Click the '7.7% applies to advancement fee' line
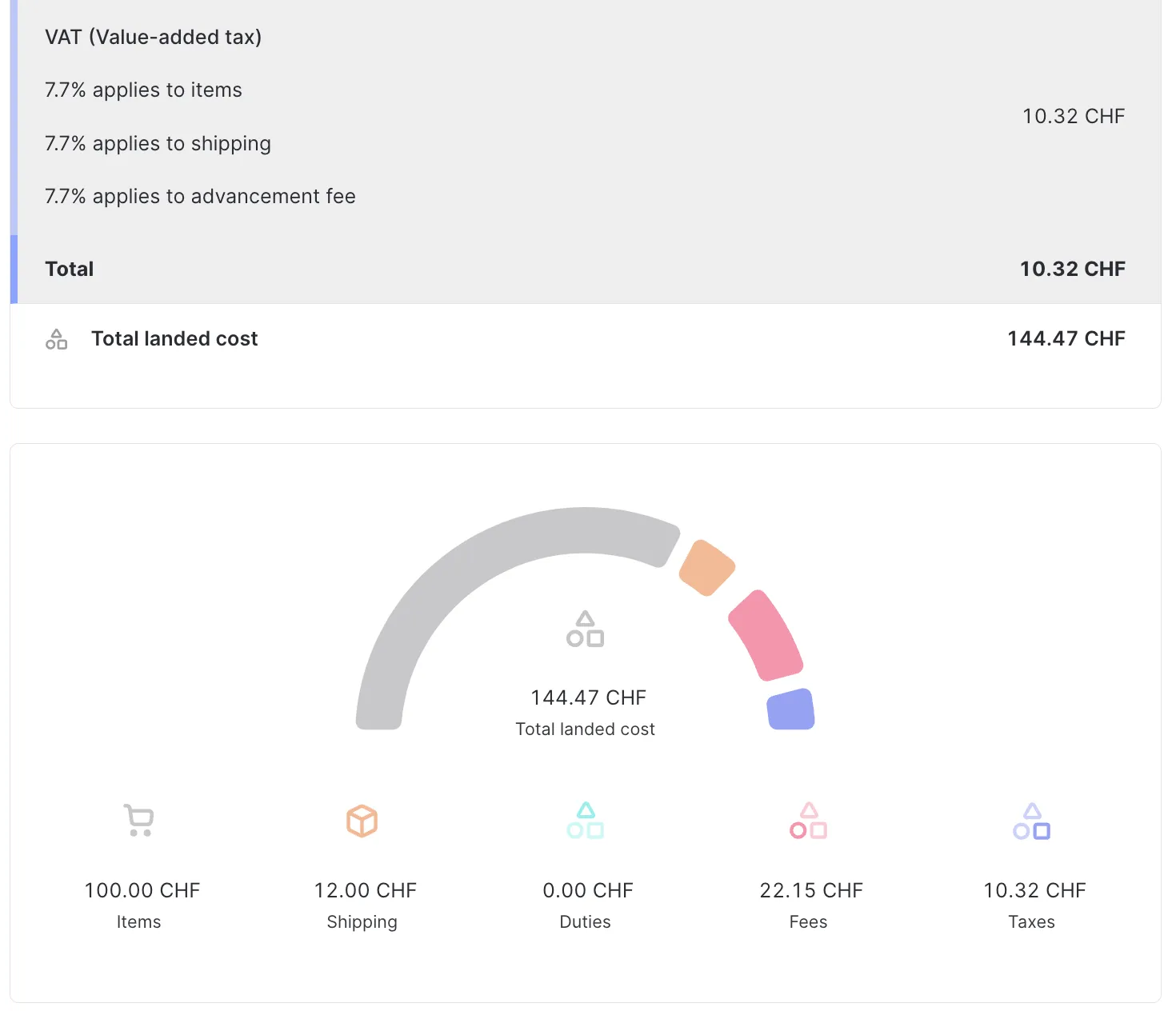This screenshot has width=1176, height=1011. (x=200, y=197)
